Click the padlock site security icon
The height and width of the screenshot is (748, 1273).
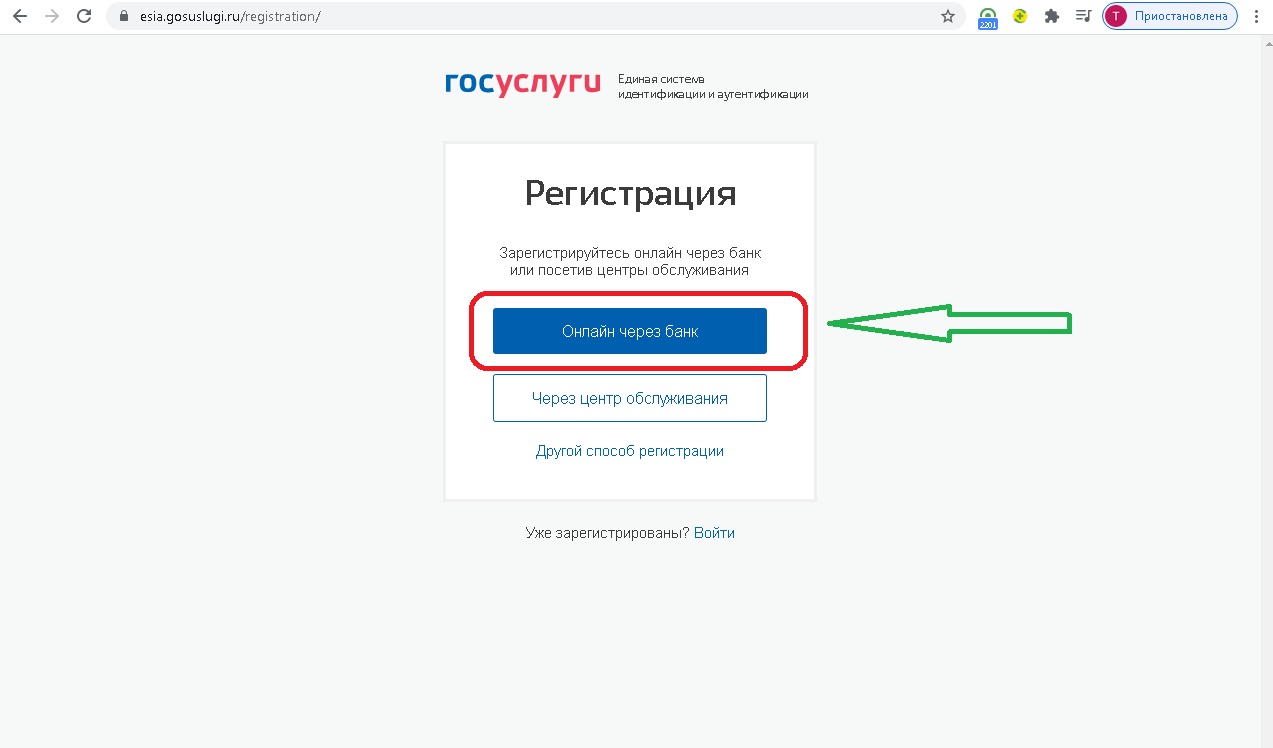coord(124,17)
